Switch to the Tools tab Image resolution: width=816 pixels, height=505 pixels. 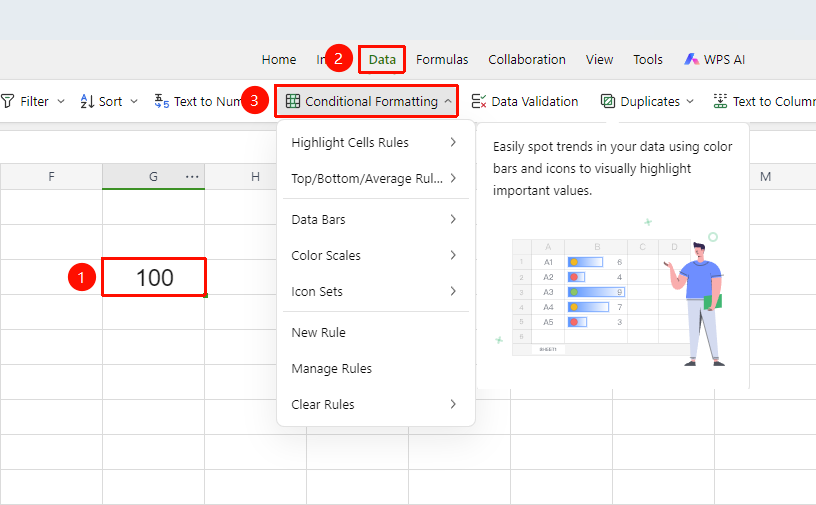(x=648, y=60)
